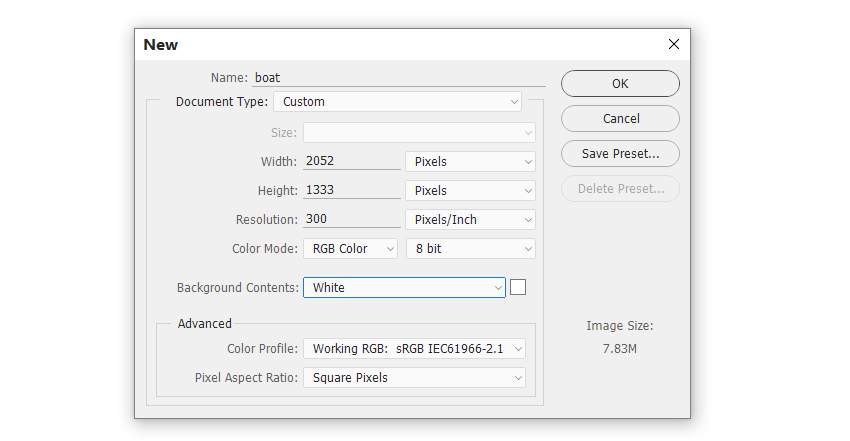Open Save Preset dialog
This screenshot has height=441, width=850.
pos(620,154)
